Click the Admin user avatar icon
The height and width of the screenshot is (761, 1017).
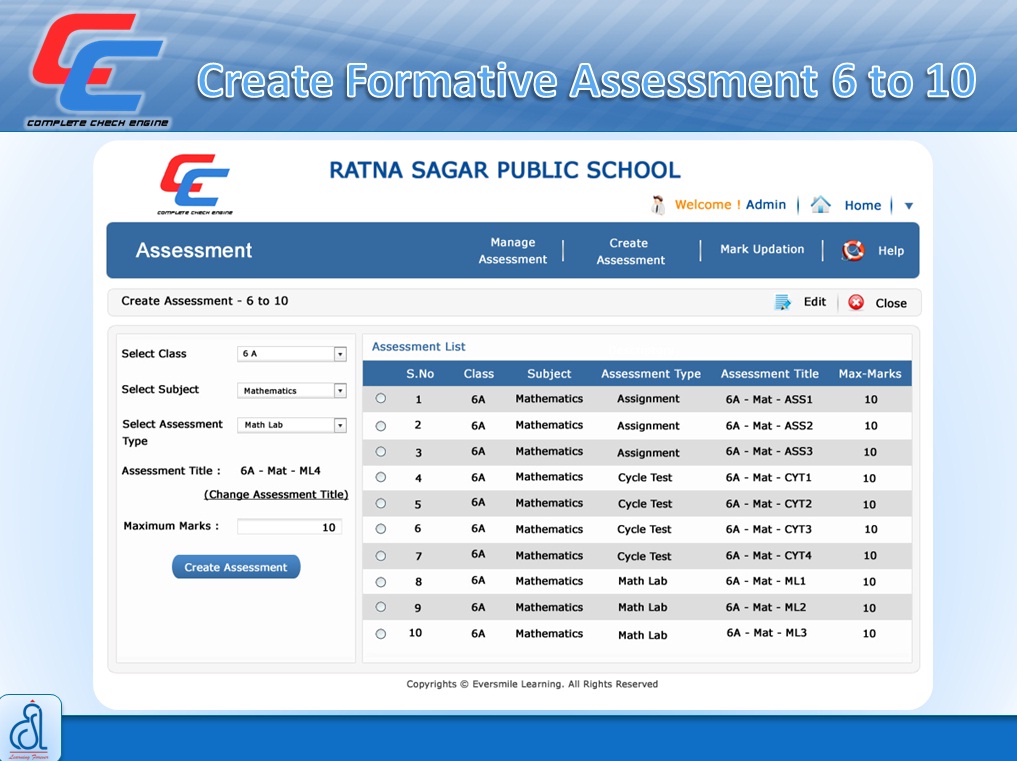click(658, 205)
